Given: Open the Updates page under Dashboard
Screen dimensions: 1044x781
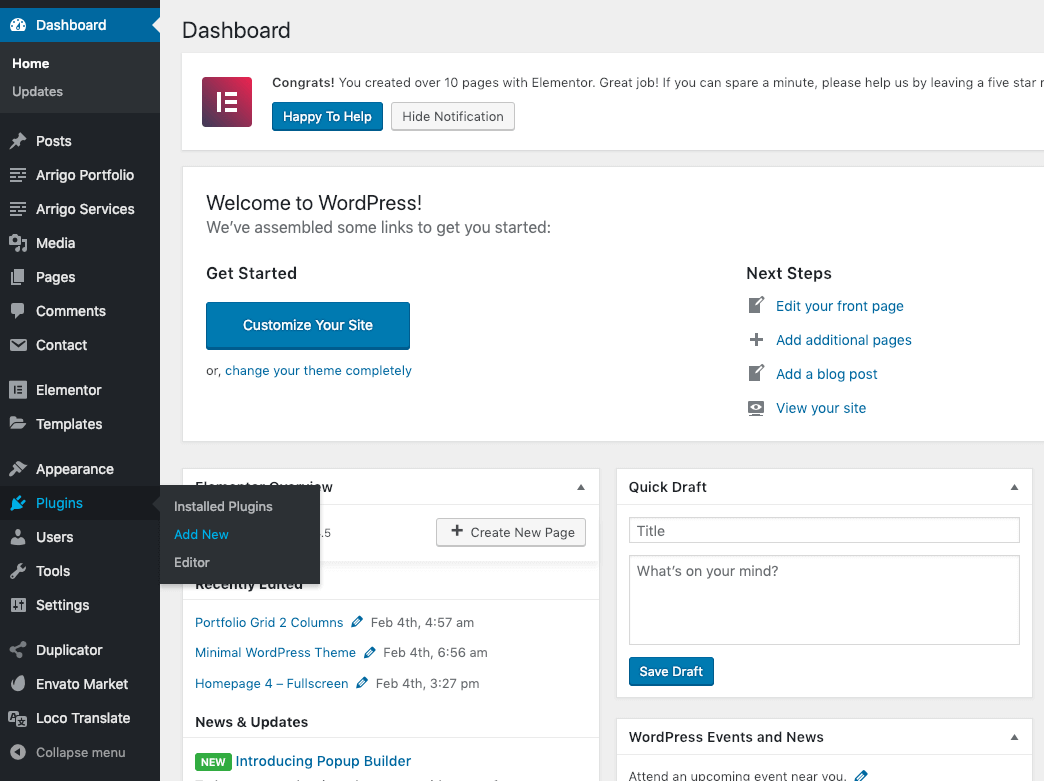Looking at the screenshot, I should tap(37, 92).
